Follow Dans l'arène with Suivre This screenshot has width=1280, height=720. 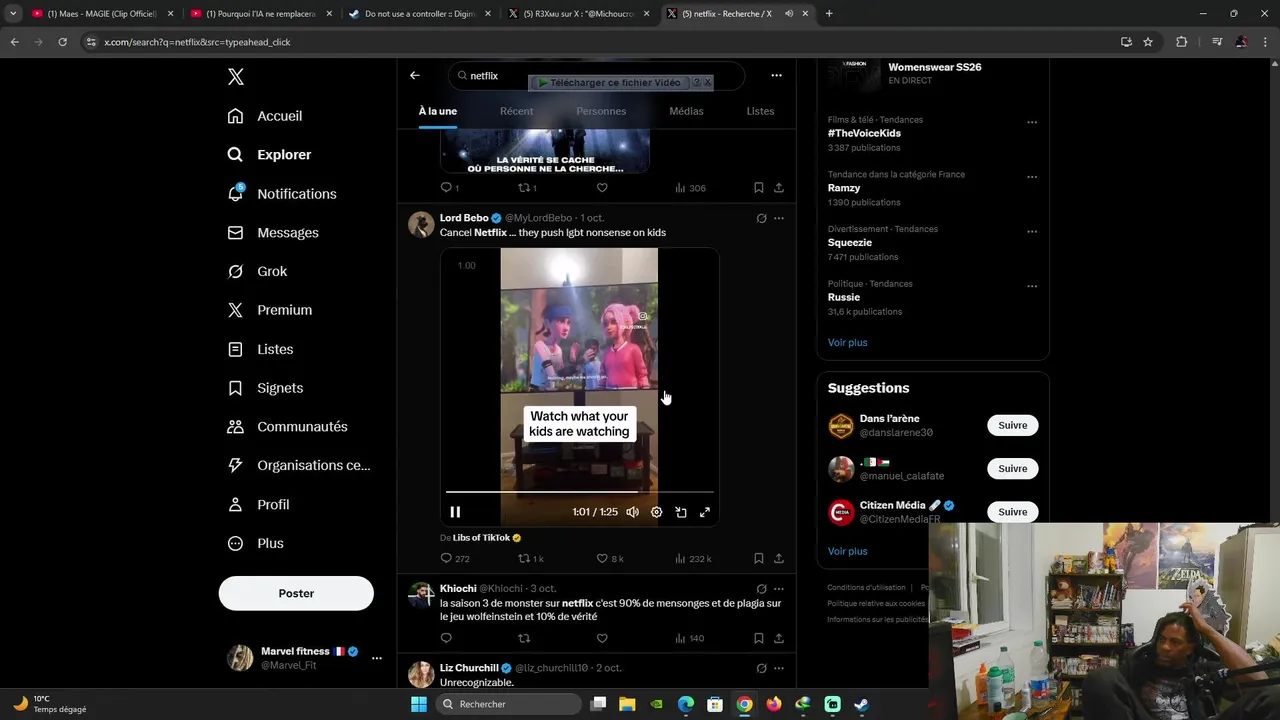click(1012, 425)
